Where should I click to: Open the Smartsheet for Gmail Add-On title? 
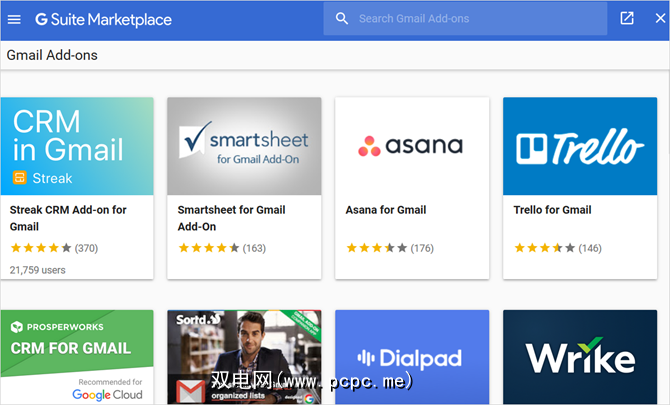coord(231,218)
